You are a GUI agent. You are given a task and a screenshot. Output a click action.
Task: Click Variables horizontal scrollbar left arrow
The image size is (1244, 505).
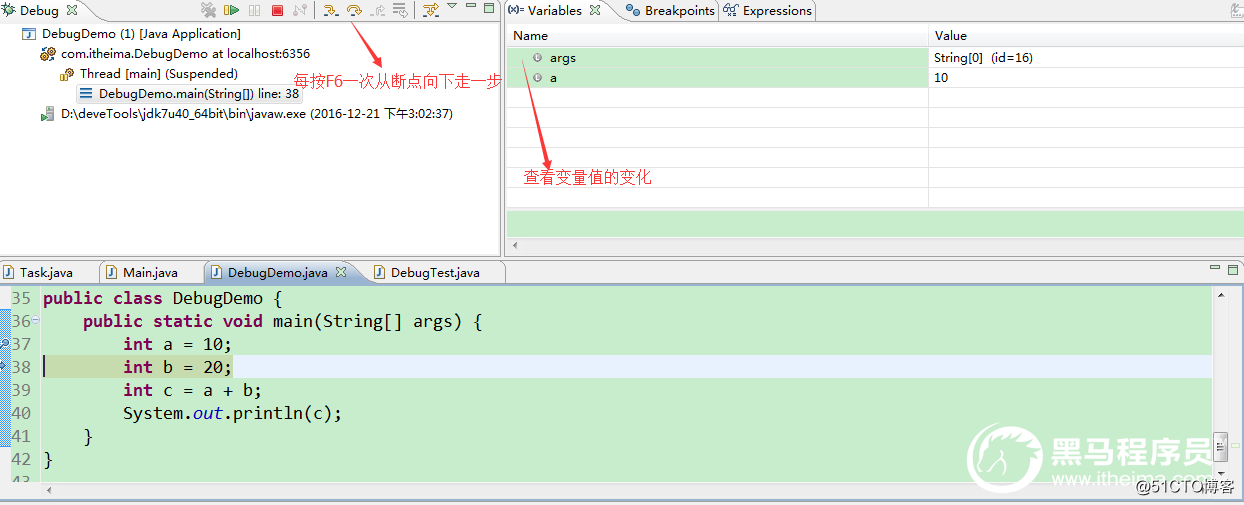coord(515,245)
